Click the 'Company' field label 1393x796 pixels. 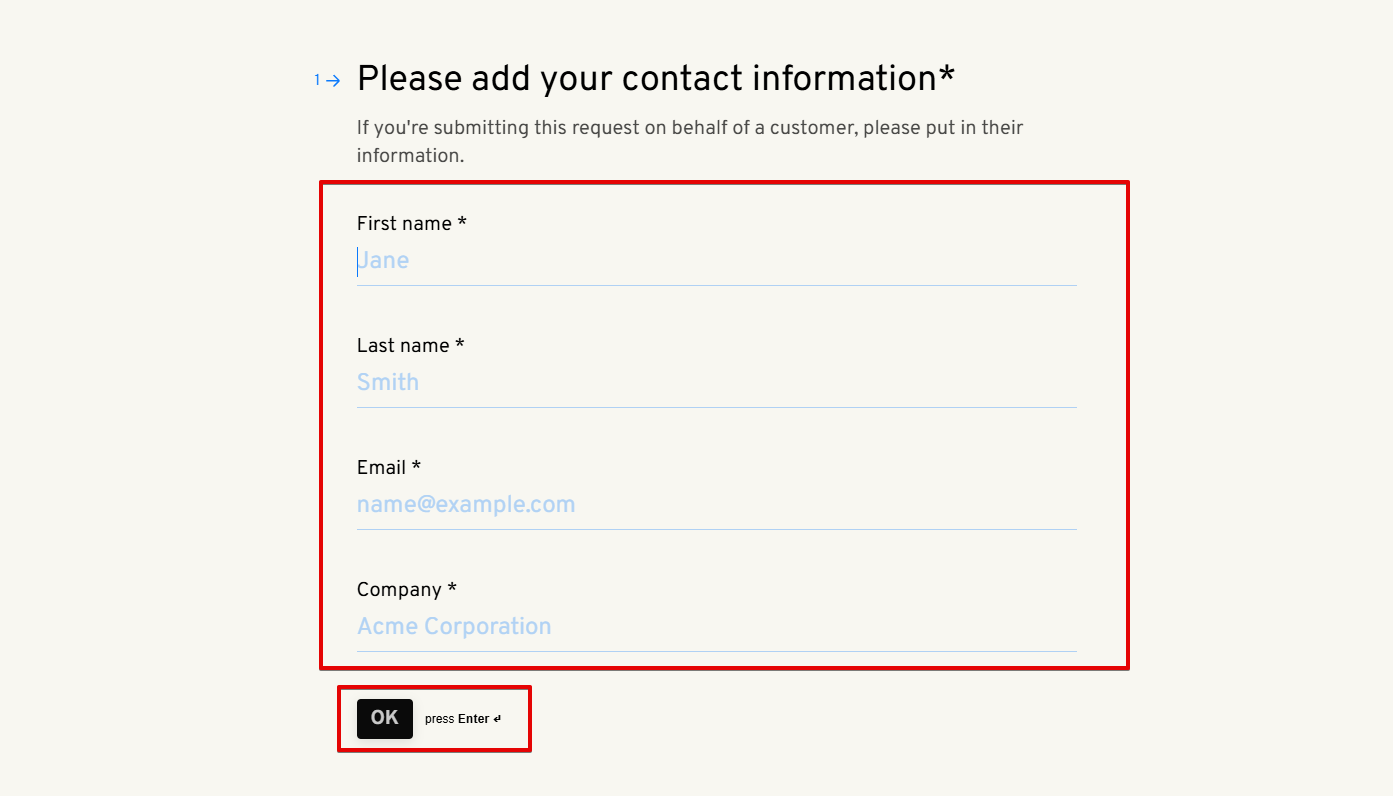pos(399,590)
